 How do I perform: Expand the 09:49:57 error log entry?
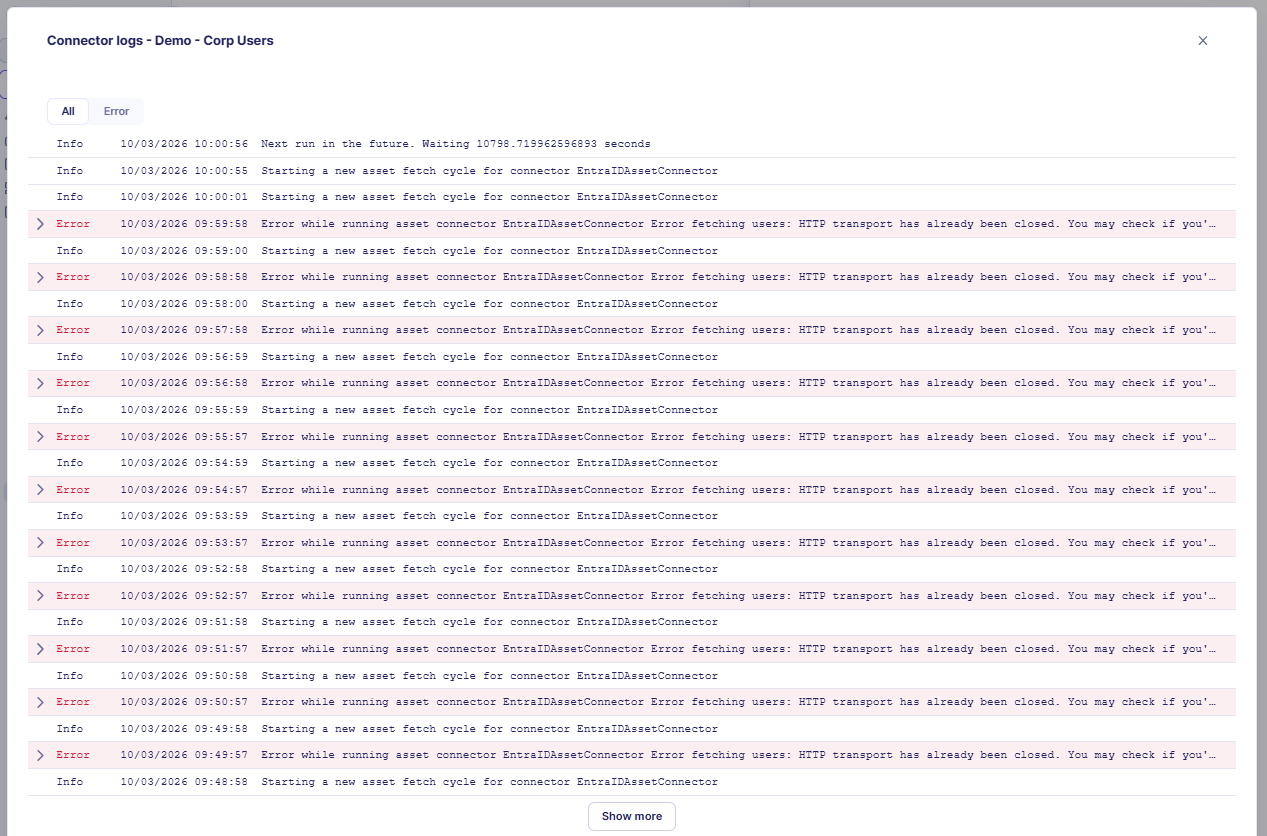[40, 755]
